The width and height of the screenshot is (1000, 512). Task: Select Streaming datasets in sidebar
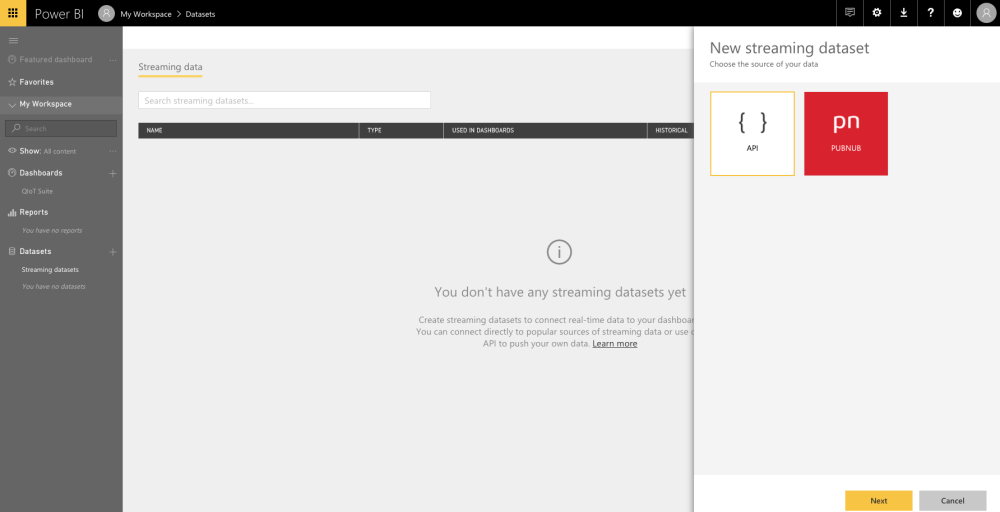tap(50, 270)
